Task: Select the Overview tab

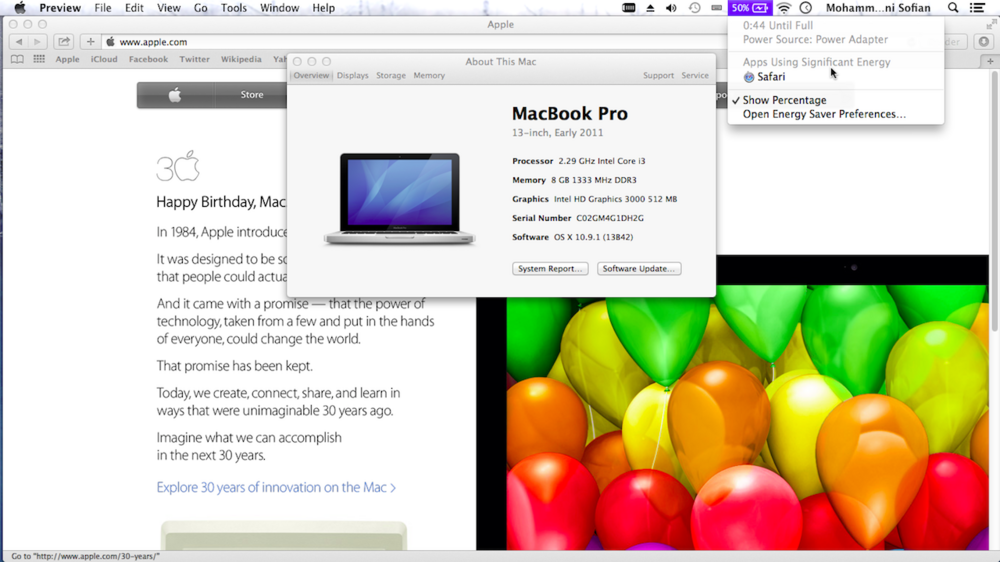Action: [x=311, y=75]
